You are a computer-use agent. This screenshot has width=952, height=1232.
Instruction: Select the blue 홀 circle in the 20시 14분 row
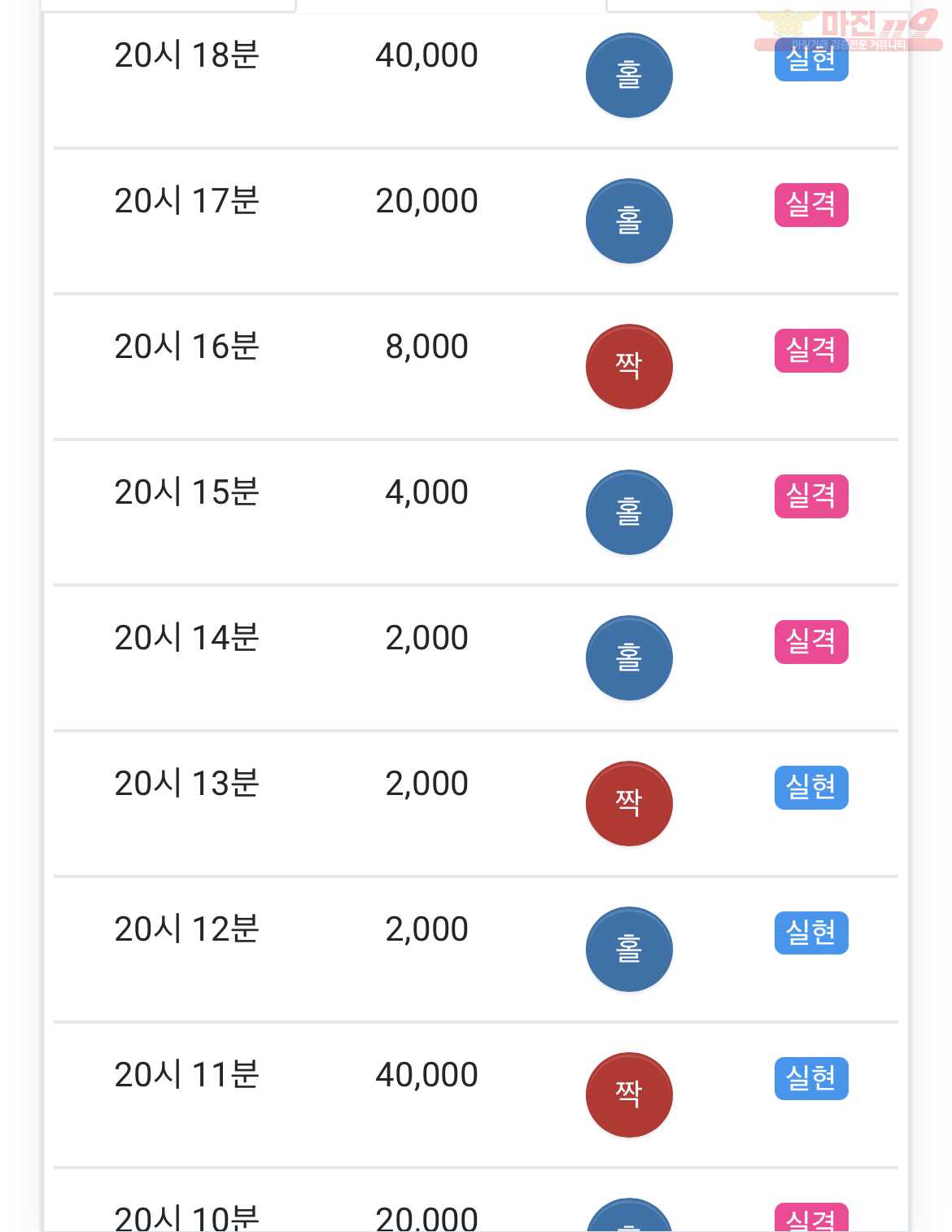coord(629,658)
